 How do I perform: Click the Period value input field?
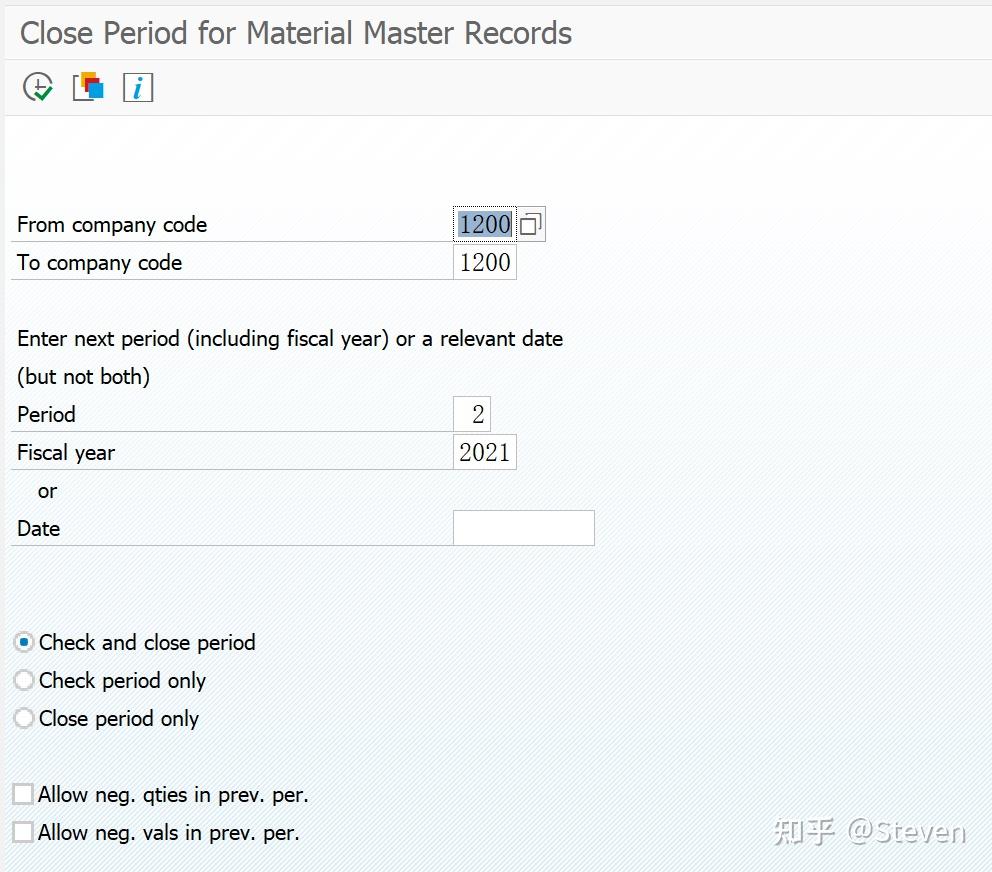472,414
